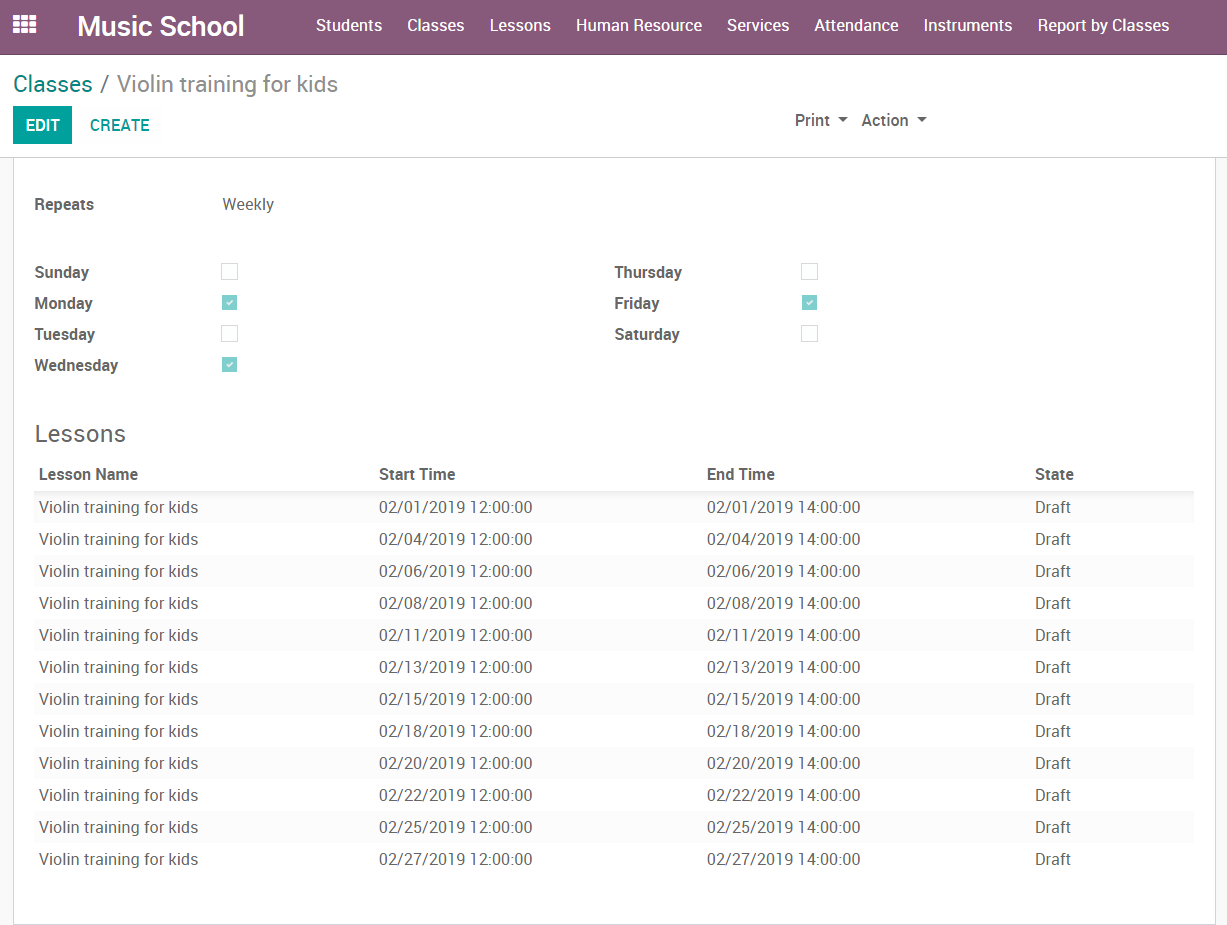Click the EDIT button

point(42,125)
